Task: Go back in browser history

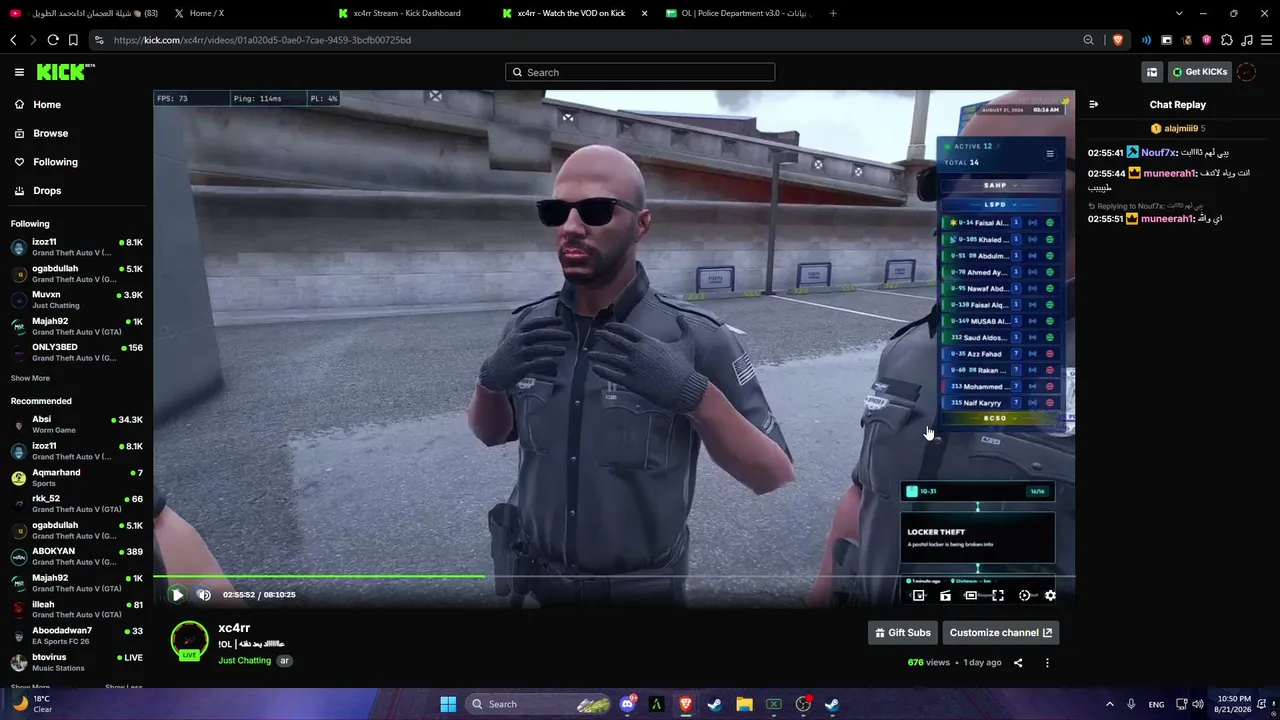Action: tap(13, 40)
